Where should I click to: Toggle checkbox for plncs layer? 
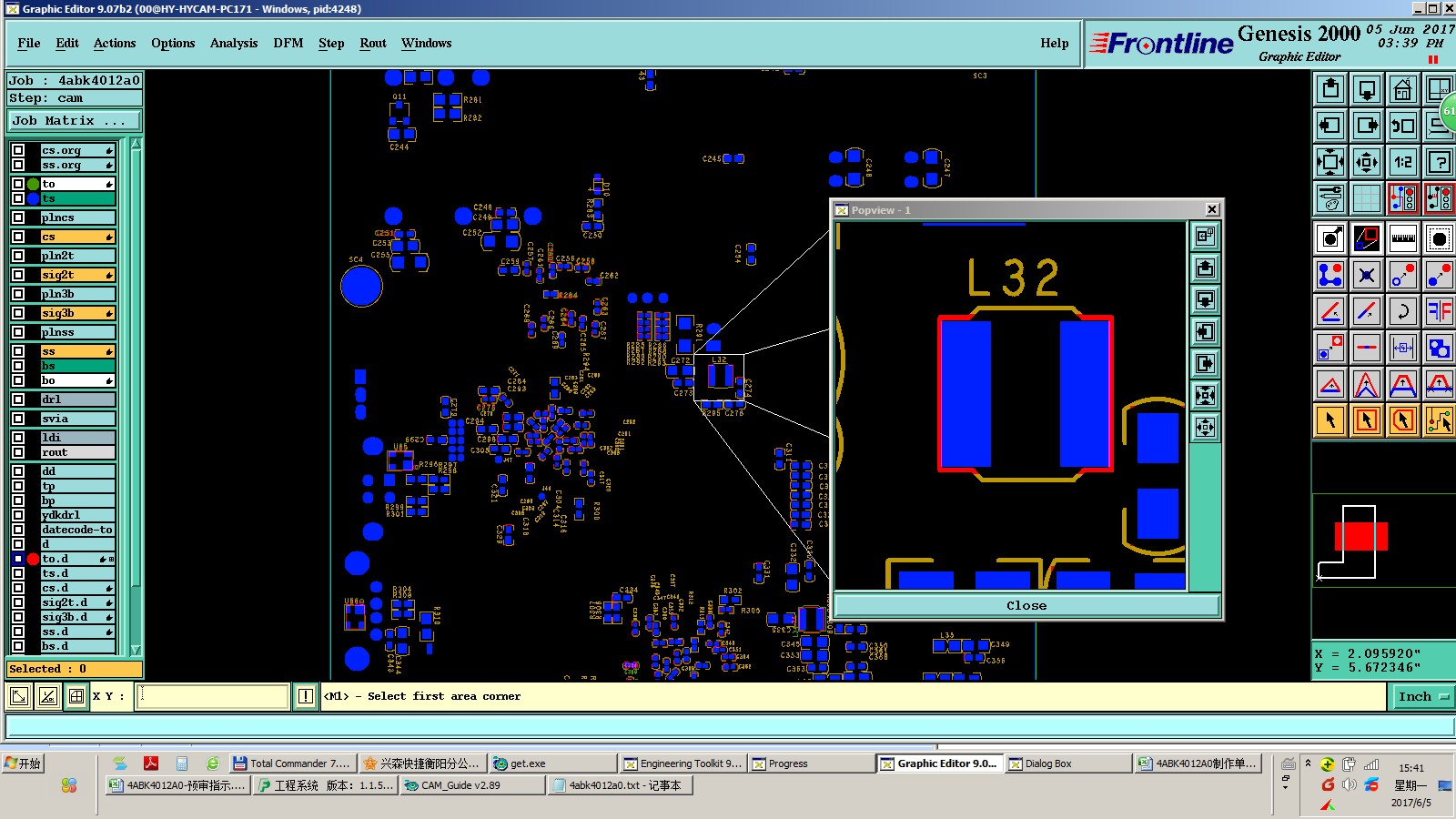pos(18,217)
